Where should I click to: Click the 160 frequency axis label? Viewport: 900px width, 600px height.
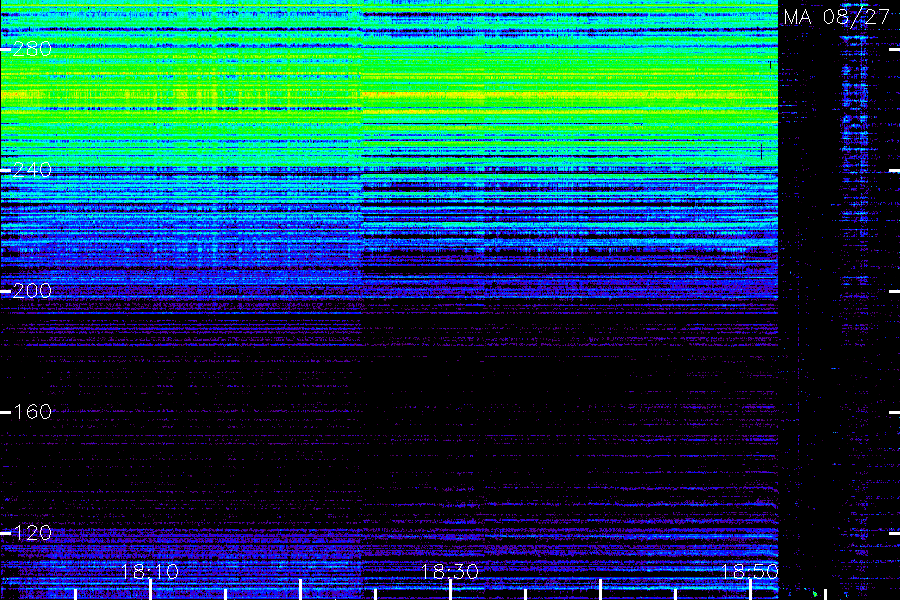tap(32, 412)
